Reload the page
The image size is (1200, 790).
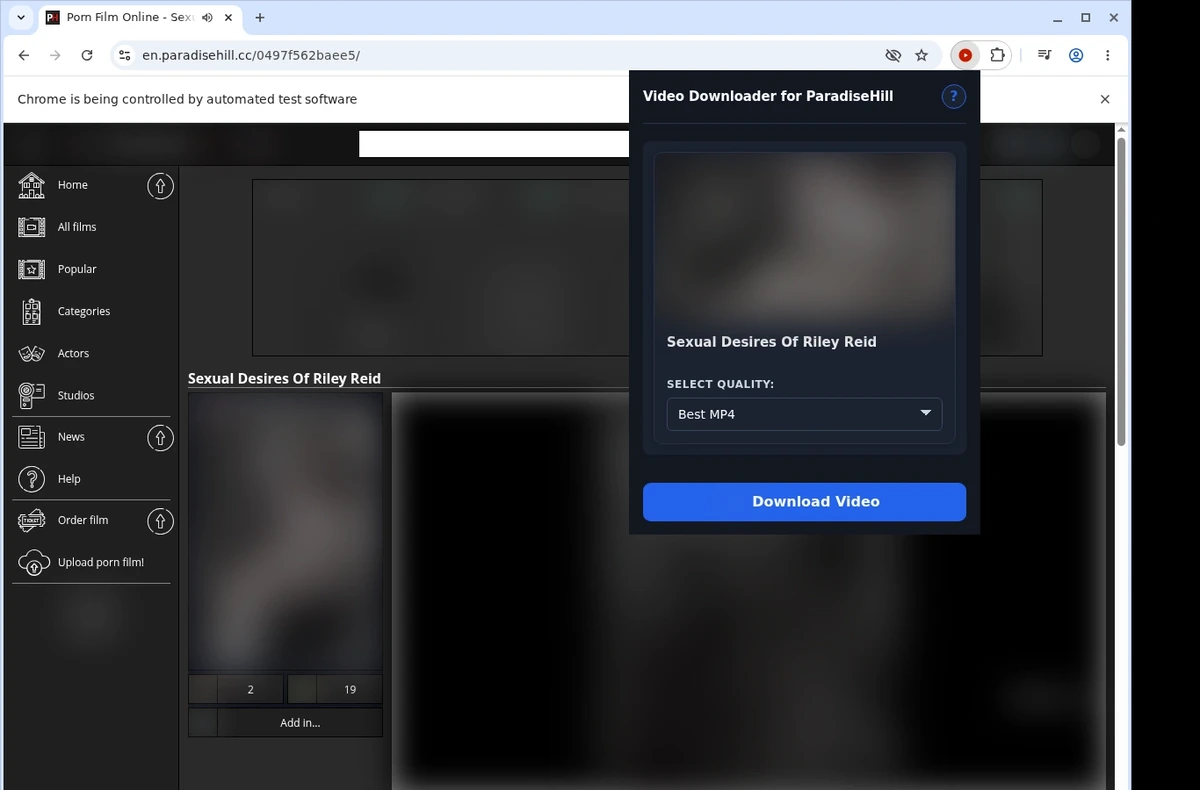[x=87, y=56]
